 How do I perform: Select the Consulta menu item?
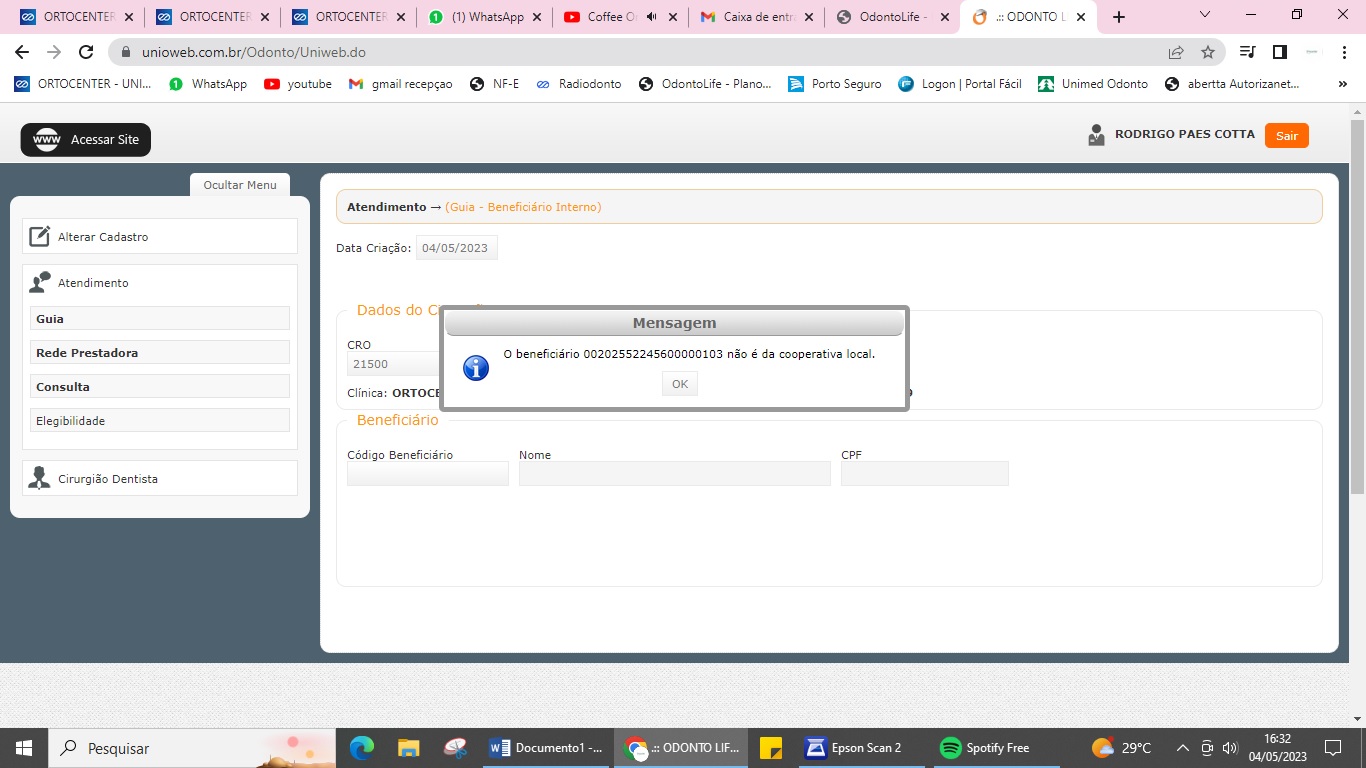pos(160,386)
